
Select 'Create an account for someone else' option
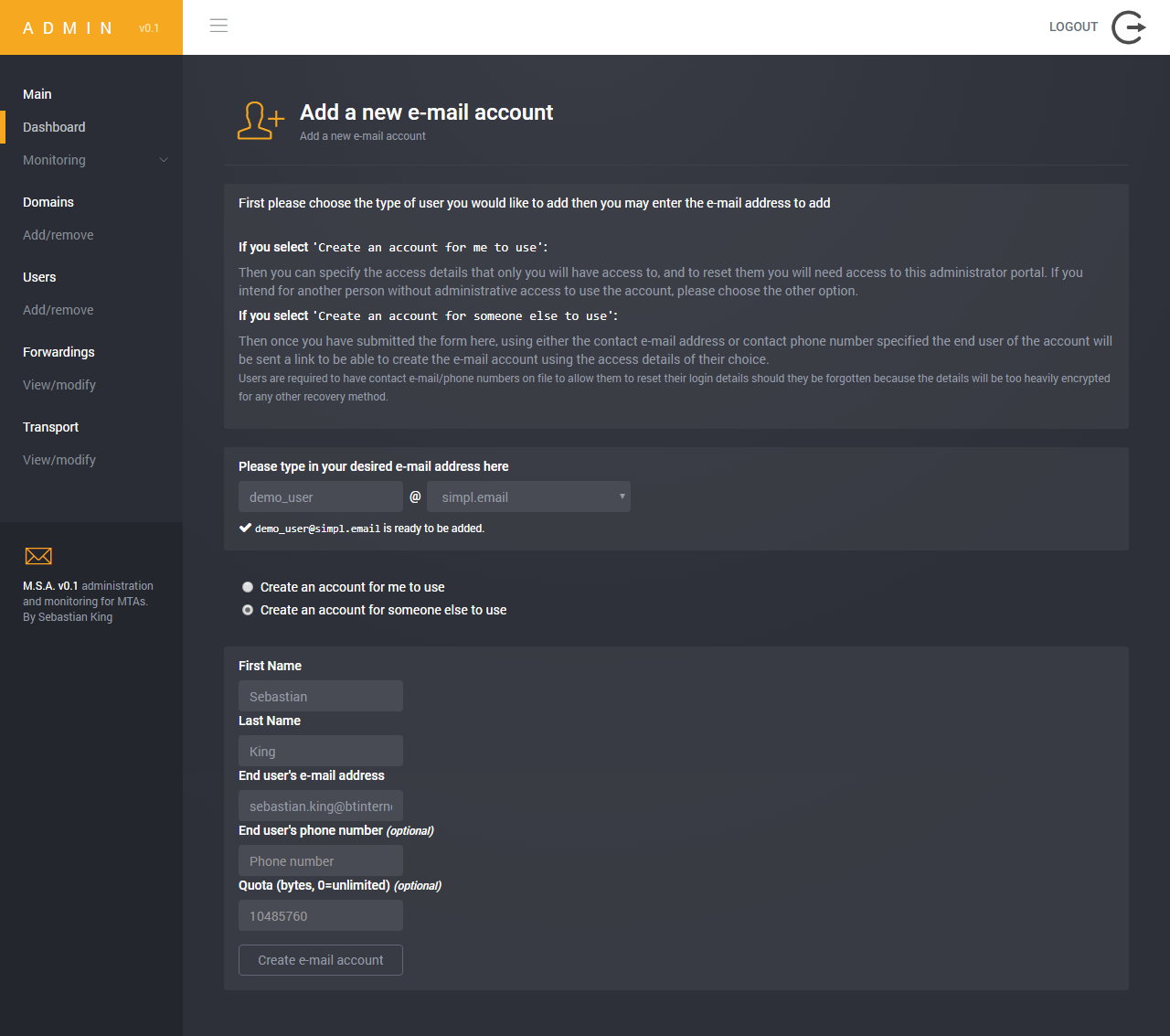click(x=248, y=610)
